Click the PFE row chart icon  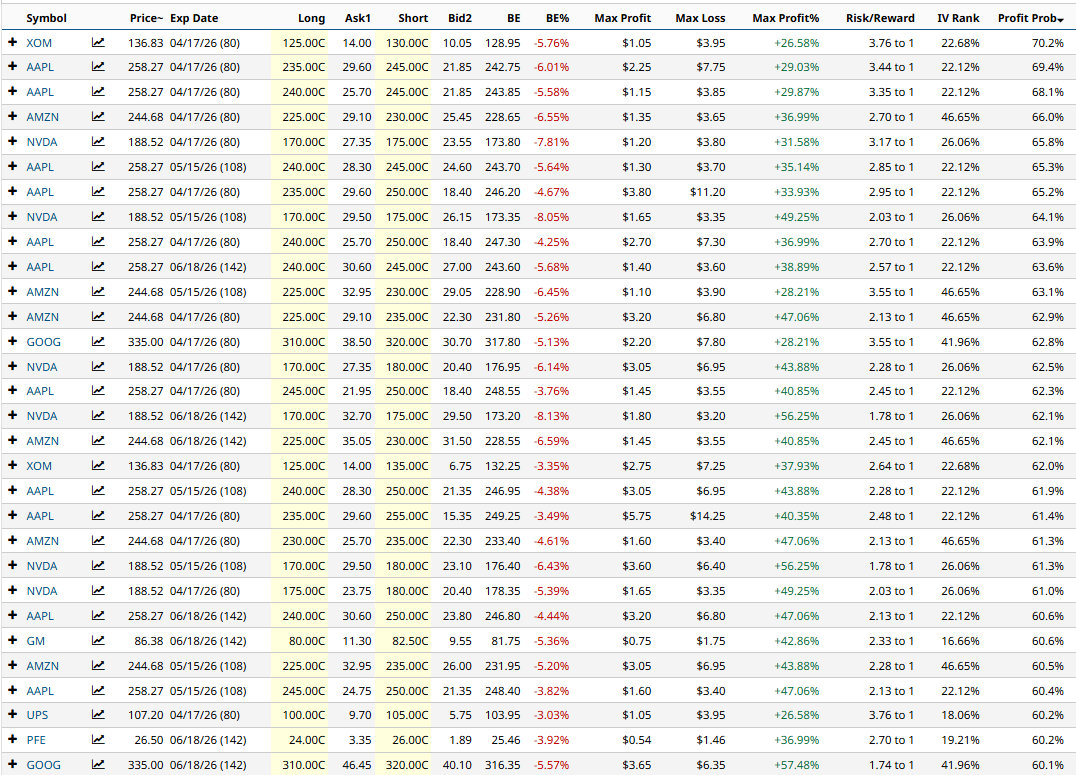[x=98, y=740]
